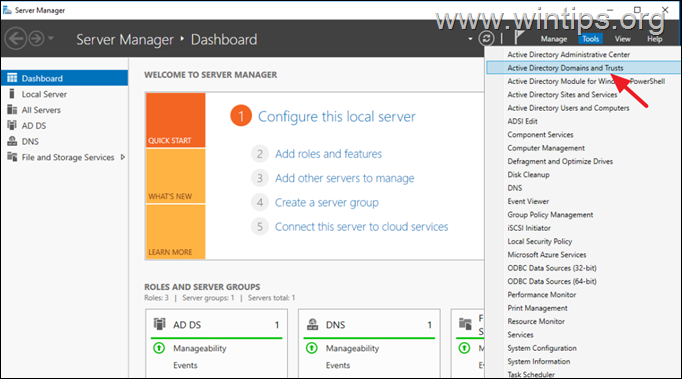Screen dimensions: 682x379
Task: Click third tile's green status icon
Action: click(x=465, y=348)
